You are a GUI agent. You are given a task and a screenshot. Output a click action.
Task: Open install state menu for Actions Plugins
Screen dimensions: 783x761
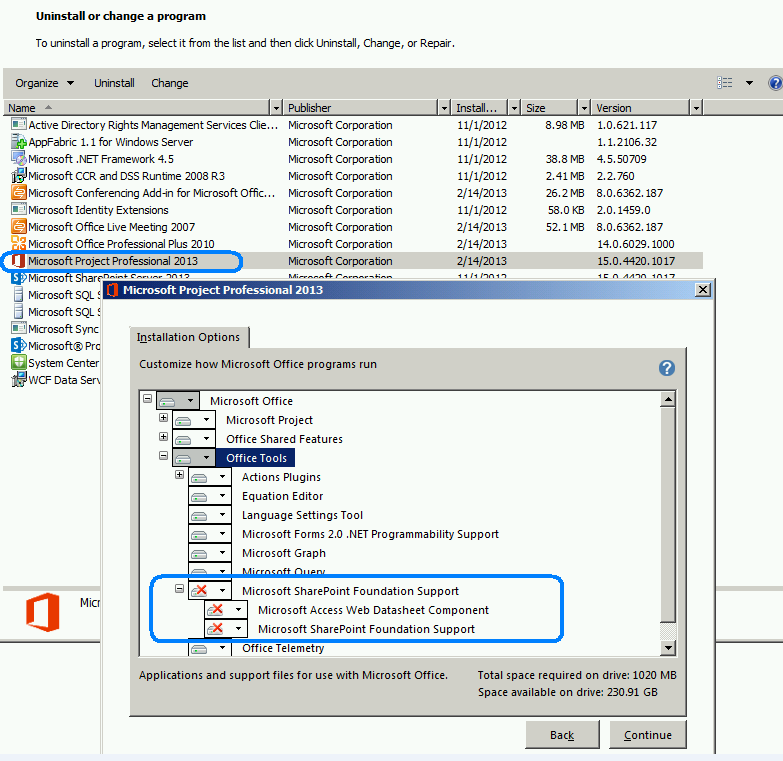click(x=210, y=477)
